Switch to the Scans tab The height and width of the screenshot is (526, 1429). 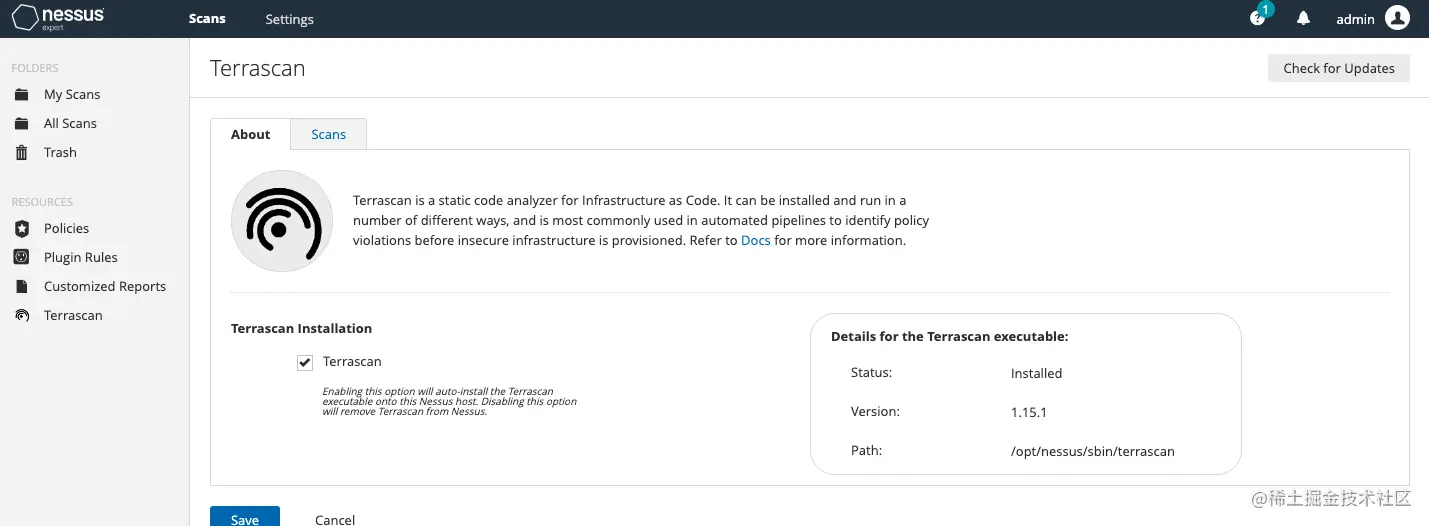(x=328, y=135)
